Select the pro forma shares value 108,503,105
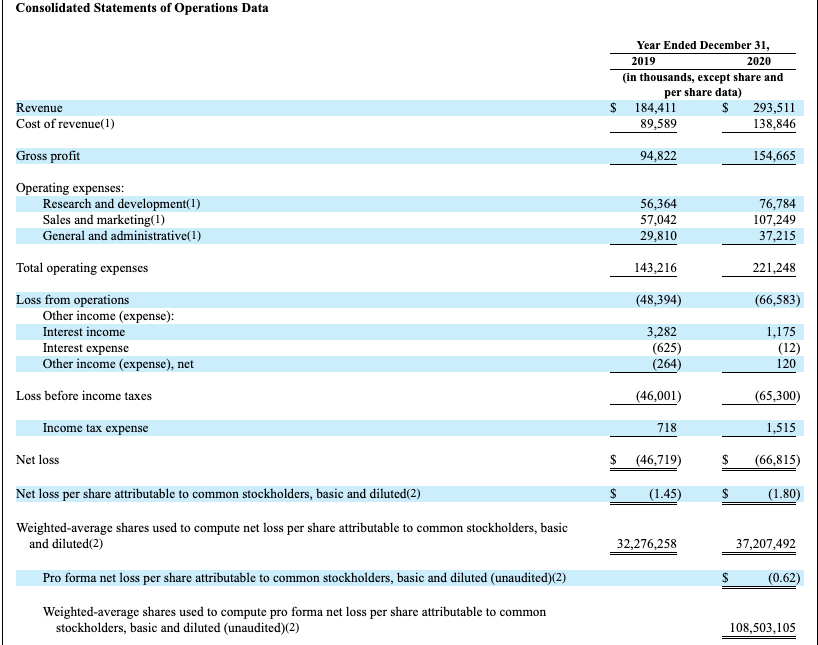The height and width of the screenshot is (645, 818). pos(763,628)
